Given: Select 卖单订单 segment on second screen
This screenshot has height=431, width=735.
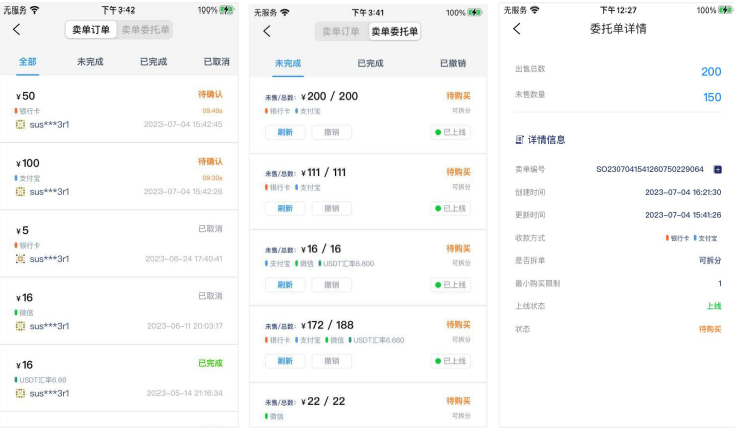Looking at the screenshot, I should coord(341,31).
